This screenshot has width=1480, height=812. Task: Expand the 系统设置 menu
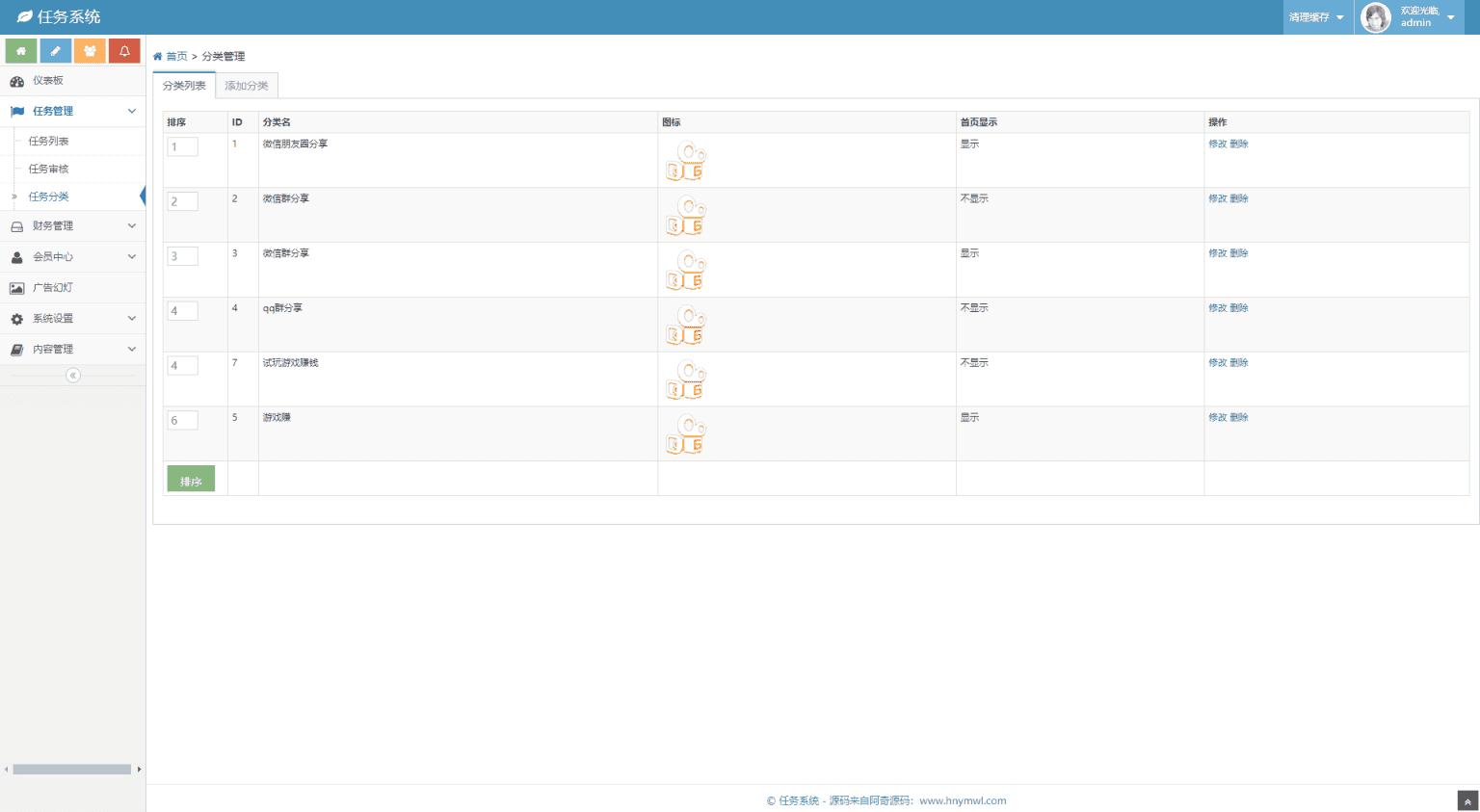click(73, 319)
